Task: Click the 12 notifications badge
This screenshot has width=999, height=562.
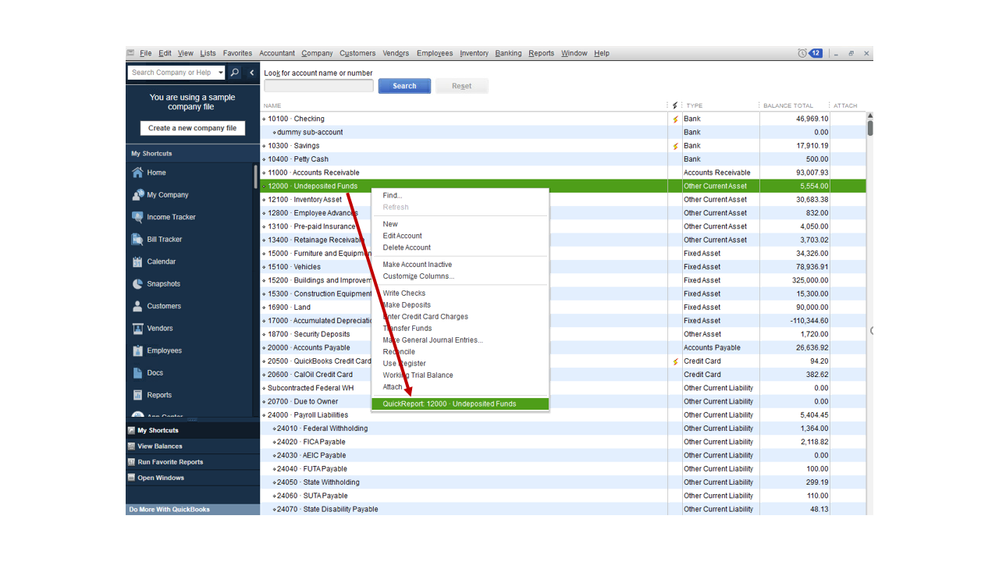Action: [x=816, y=54]
